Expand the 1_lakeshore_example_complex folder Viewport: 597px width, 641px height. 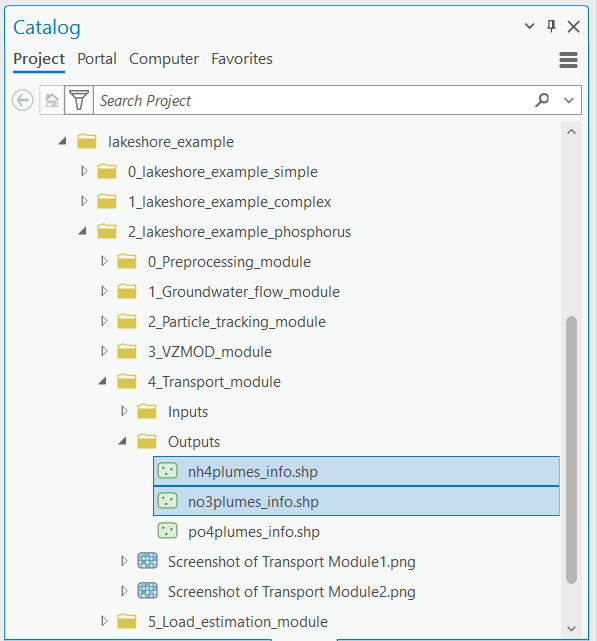click(x=84, y=201)
